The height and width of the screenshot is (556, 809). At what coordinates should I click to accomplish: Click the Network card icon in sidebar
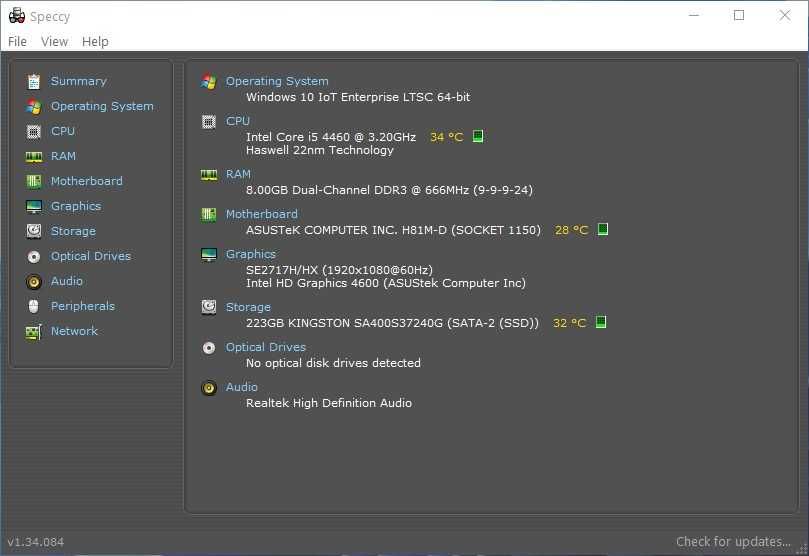pos(34,332)
